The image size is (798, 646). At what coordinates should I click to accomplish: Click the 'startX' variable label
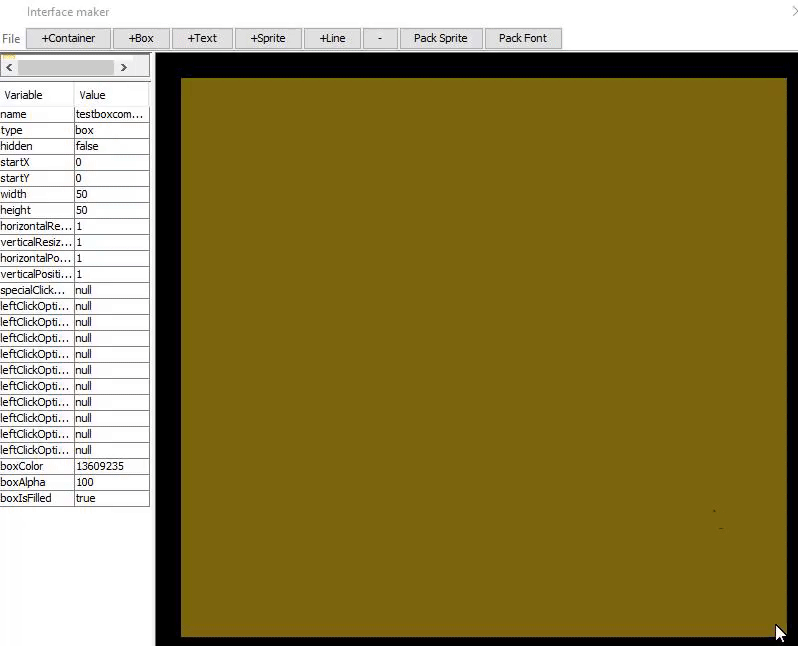[x=15, y=162]
